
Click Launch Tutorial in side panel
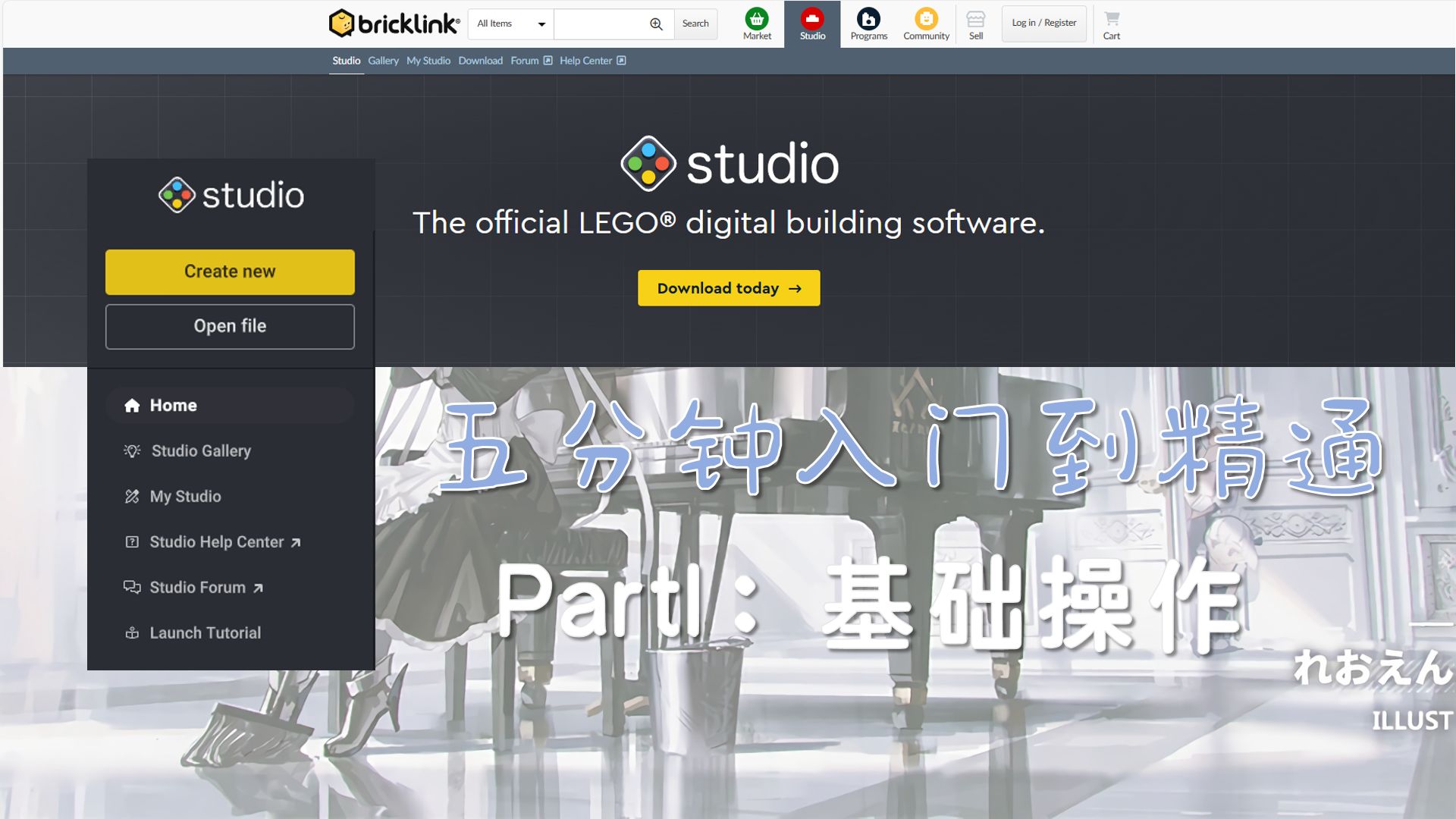(205, 632)
